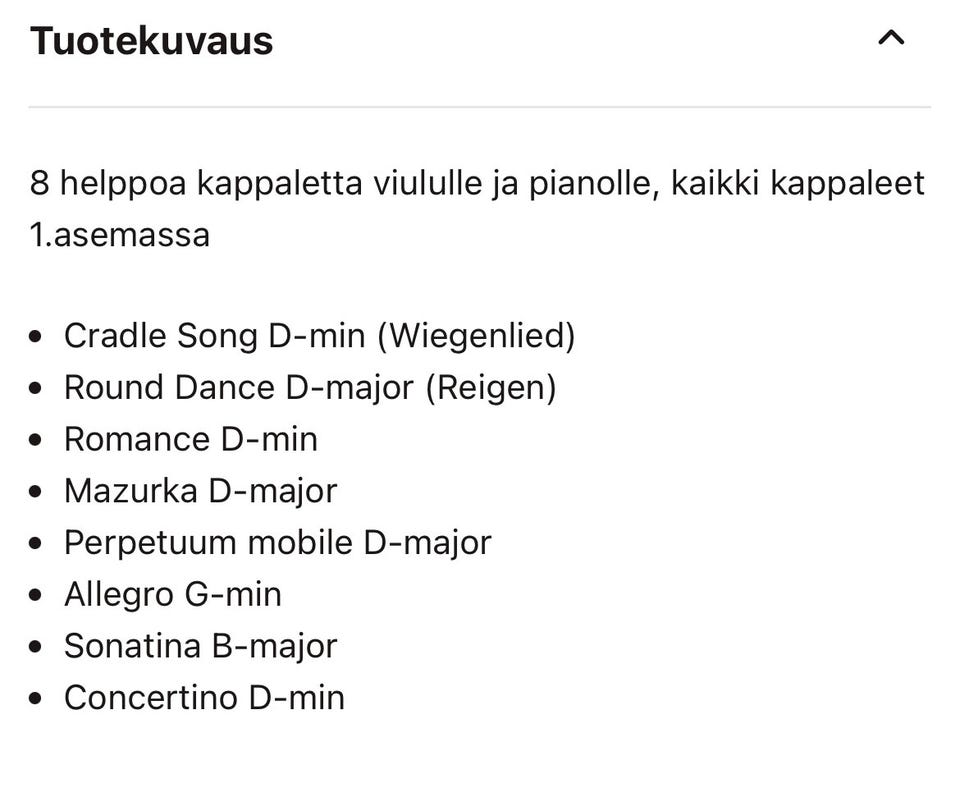The width and height of the screenshot is (960, 797).
Task: Select the Sonatina B-major list item
Action: point(200,646)
